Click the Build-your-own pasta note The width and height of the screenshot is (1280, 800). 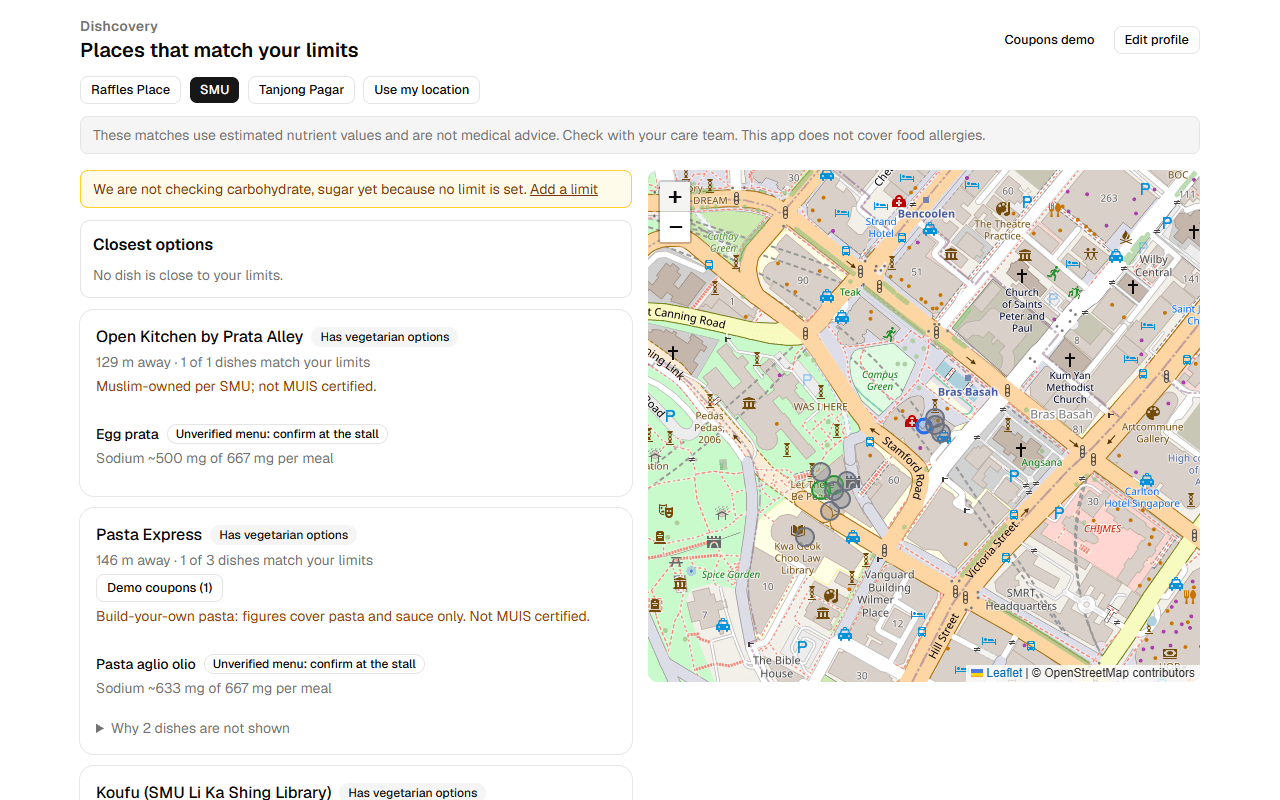(343, 616)
